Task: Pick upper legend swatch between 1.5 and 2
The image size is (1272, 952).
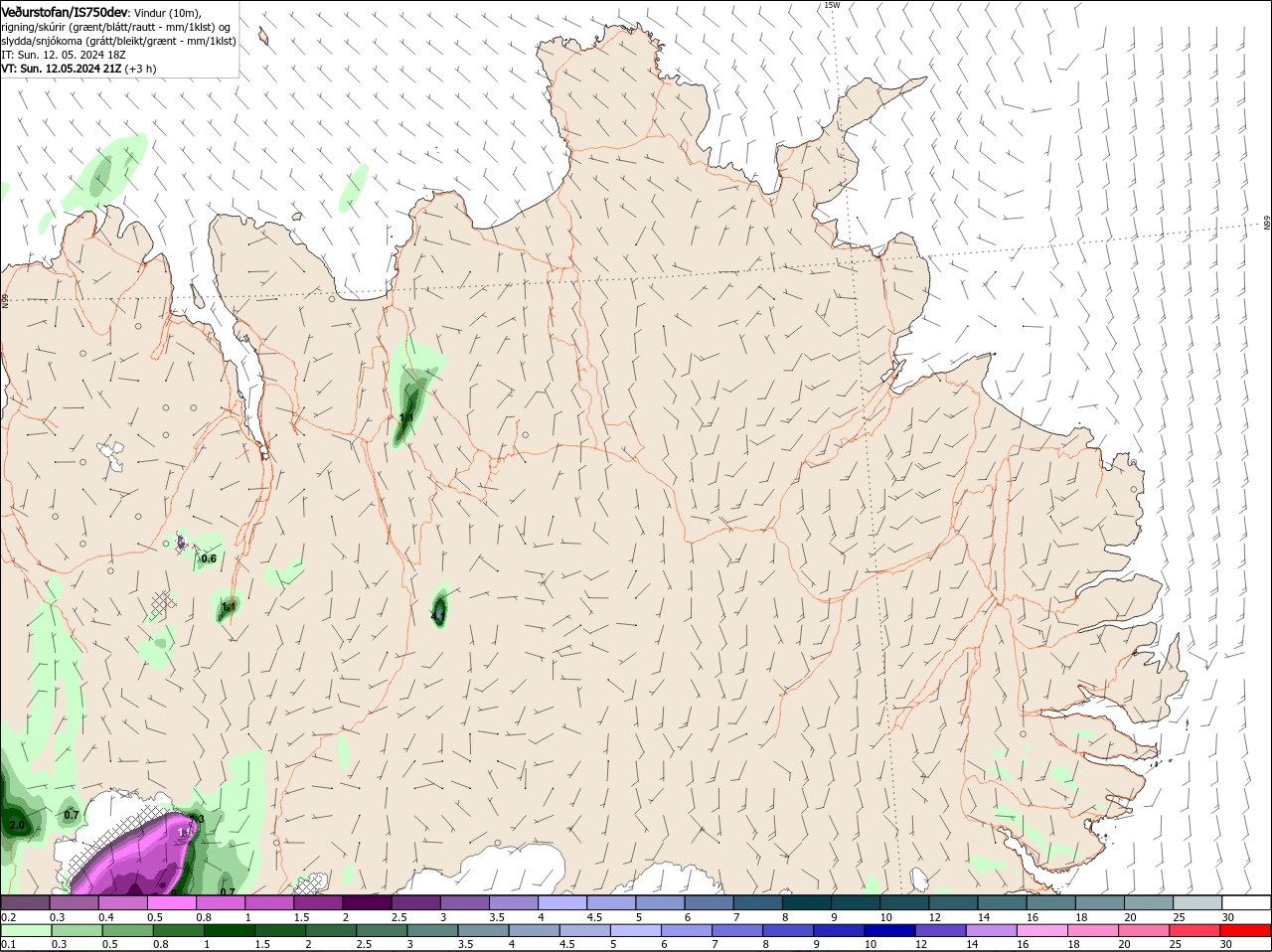Action: point(318,902)
